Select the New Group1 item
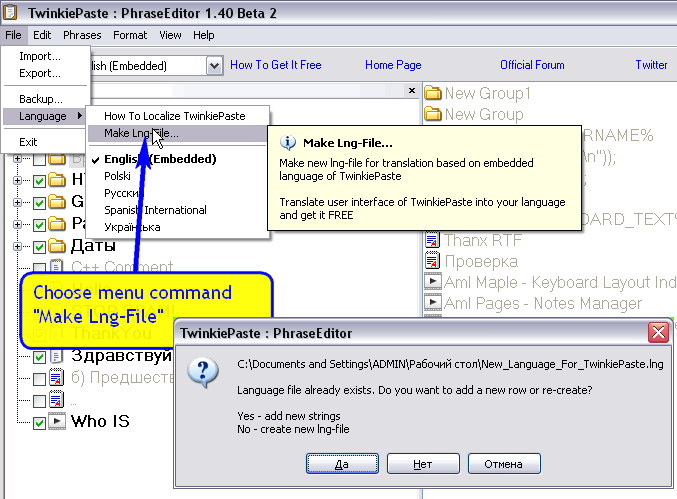This screenshot has height=499, width=677. point(487,93)
